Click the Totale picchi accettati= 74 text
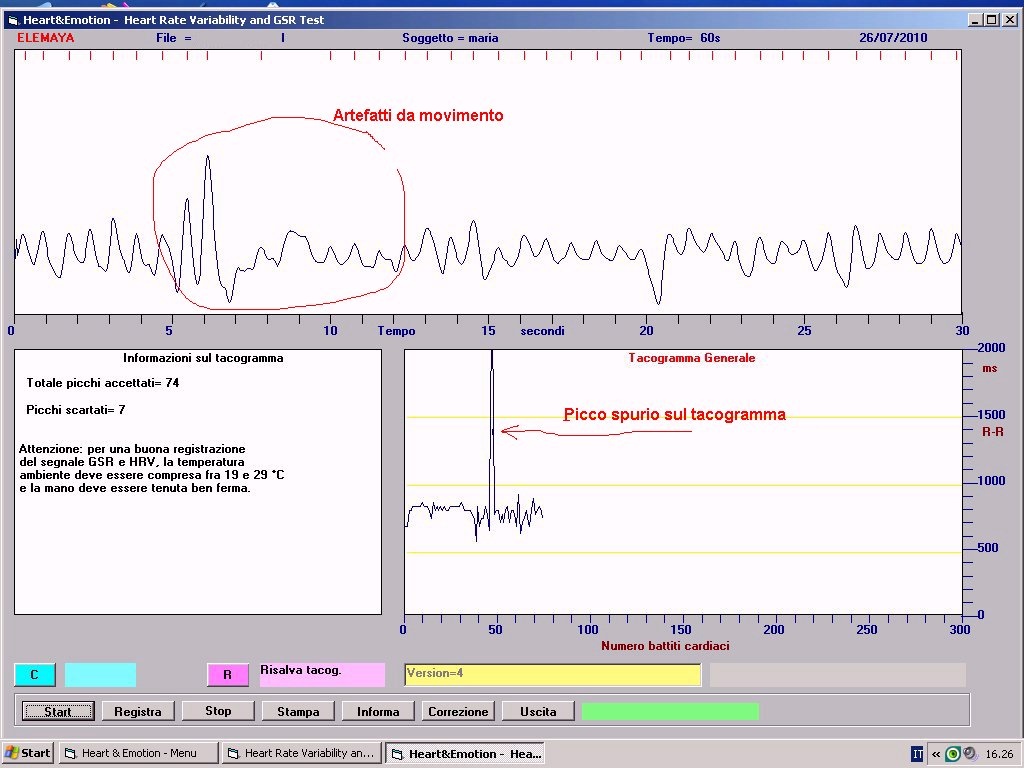 [x=103, y=383]
